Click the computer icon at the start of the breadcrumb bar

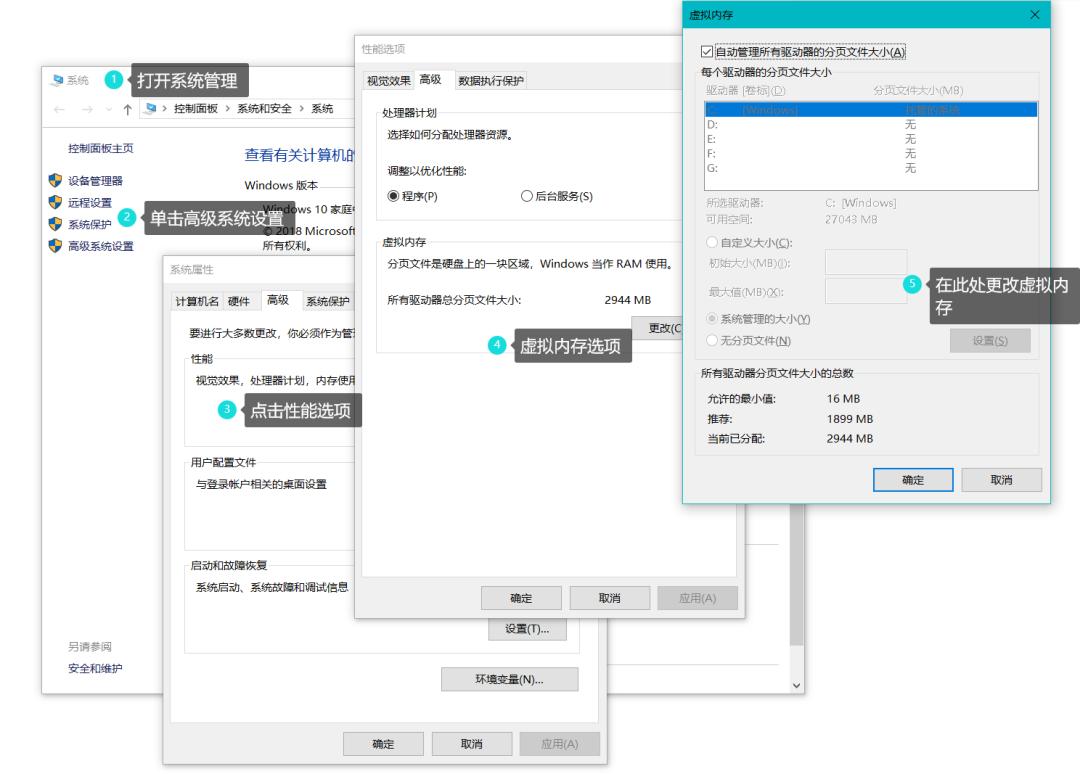click(150, 107)
